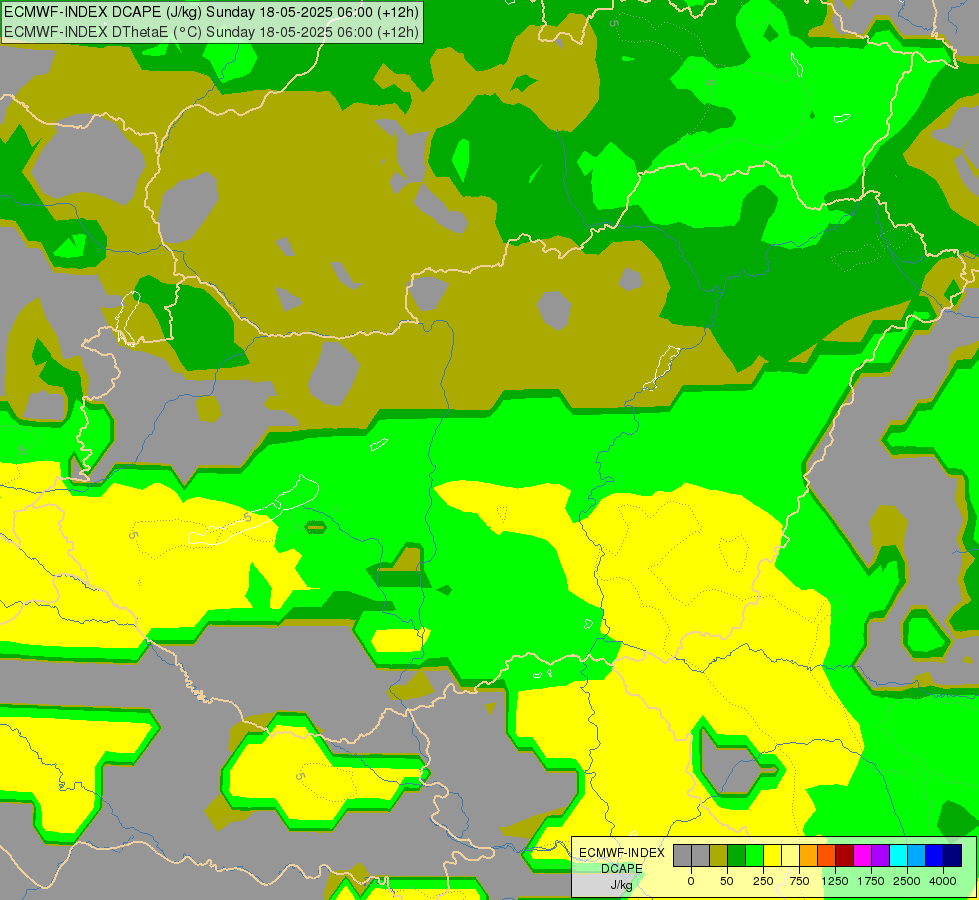
Task: Click the legend value label 2500
Action: (x=907, y=881)
